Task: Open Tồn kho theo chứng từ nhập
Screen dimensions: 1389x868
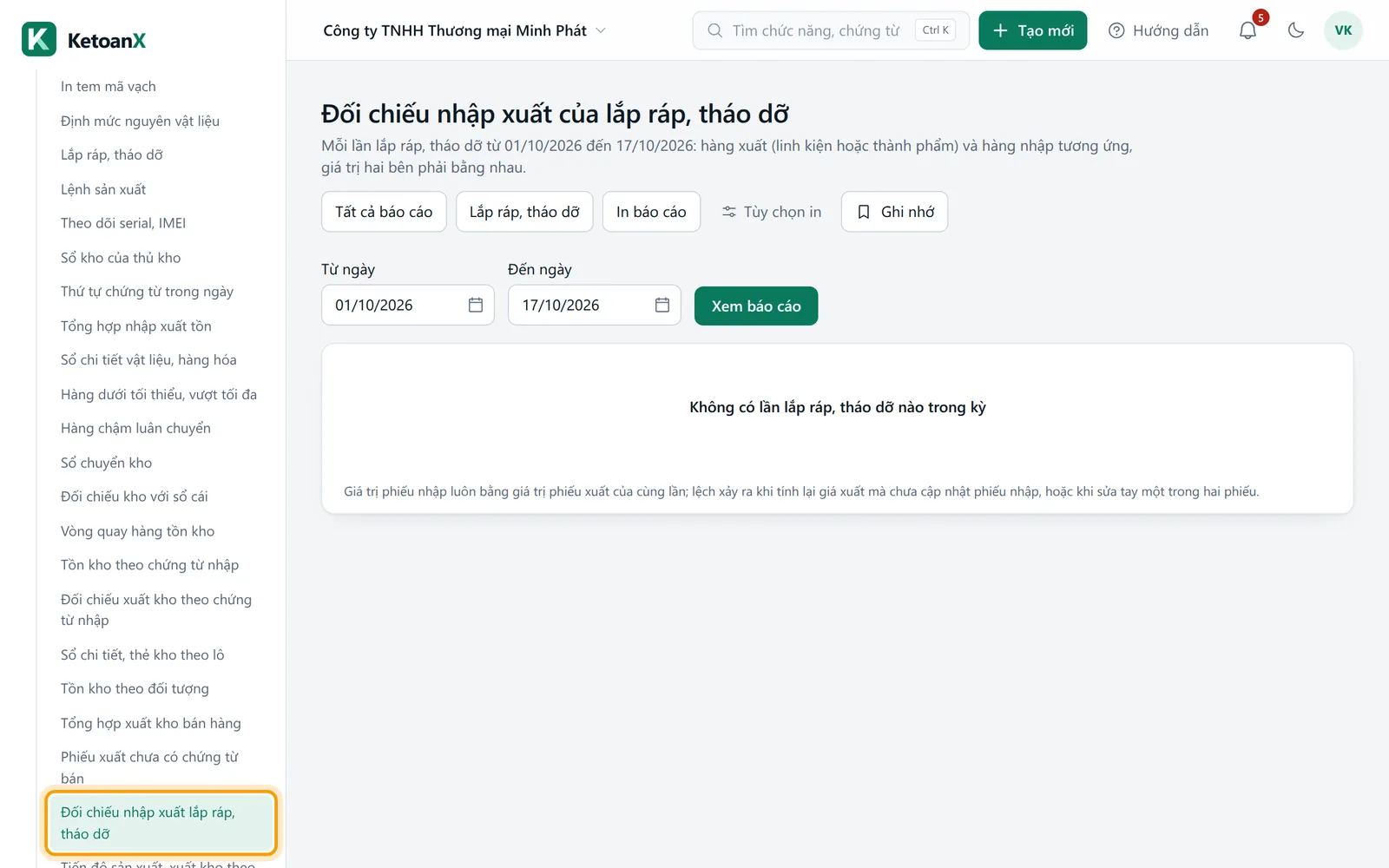Action: point(149,565)
